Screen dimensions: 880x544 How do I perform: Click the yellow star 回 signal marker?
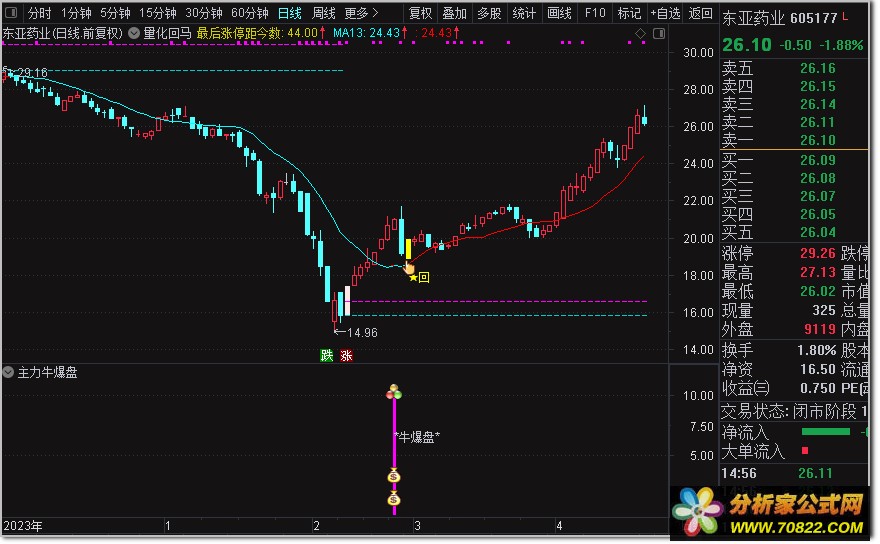(419, 277)
